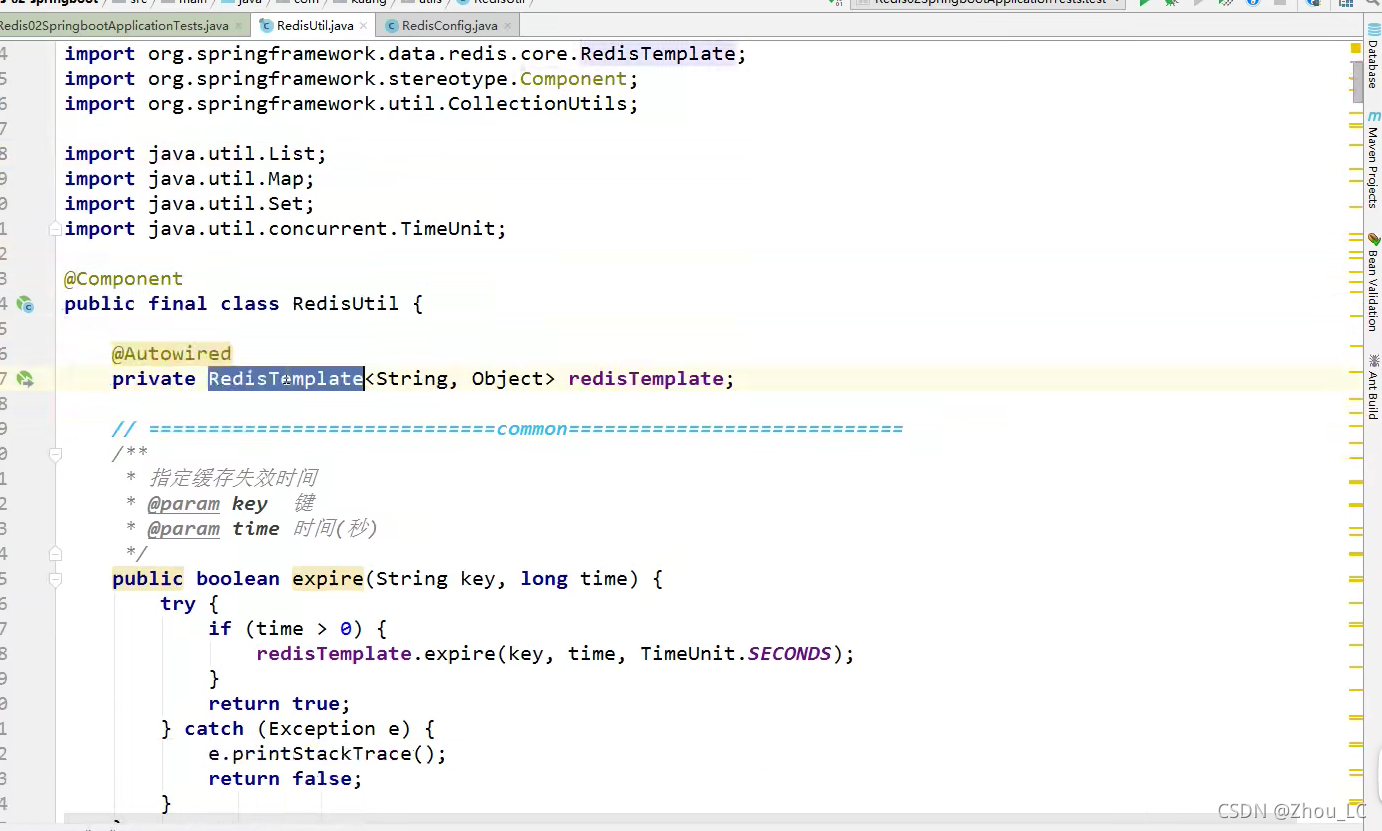Image resolution: width=1382 pixels, height=831 pixels.
Task: Close the RedisConfig.java tab
Action: pyautogui.click(x=508, y=26)
